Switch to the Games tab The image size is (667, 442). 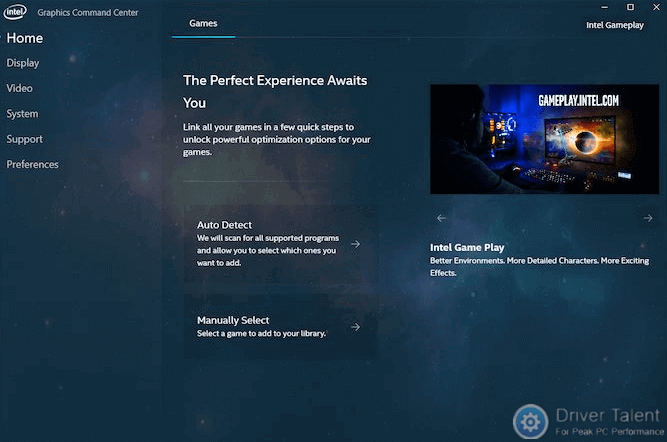(x=203, y=23)
